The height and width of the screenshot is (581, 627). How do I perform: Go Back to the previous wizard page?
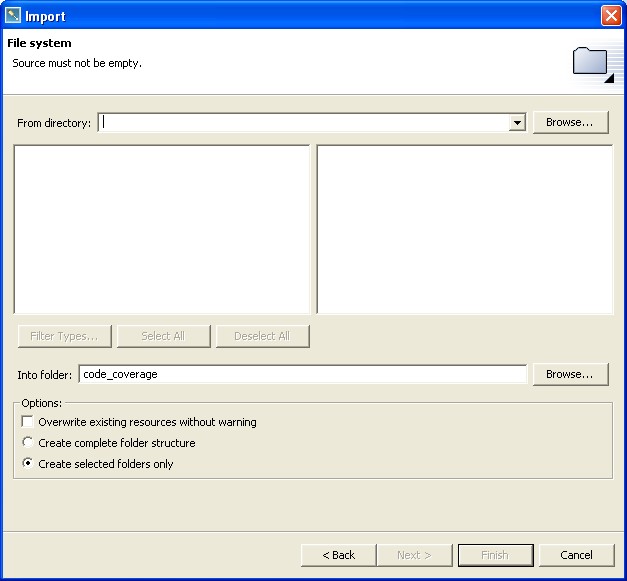click(338, 555)
